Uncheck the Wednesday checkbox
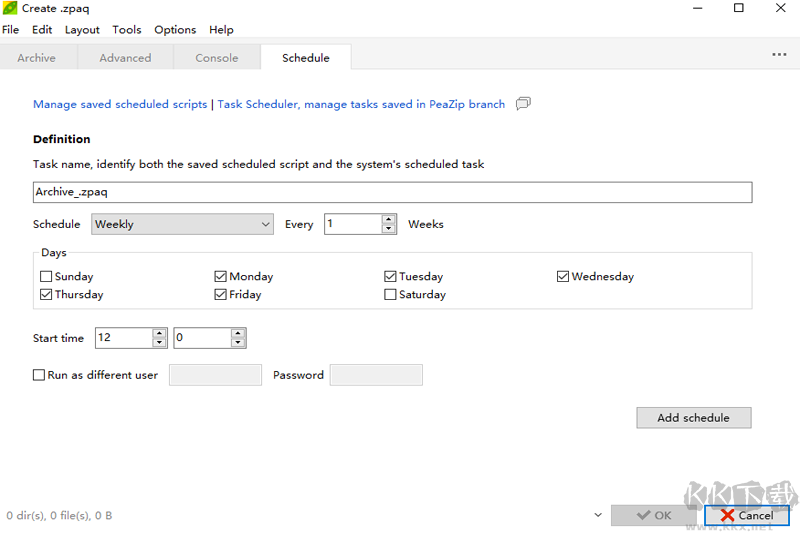Viewport: 800px width, 533px height. tap(563, 277)
